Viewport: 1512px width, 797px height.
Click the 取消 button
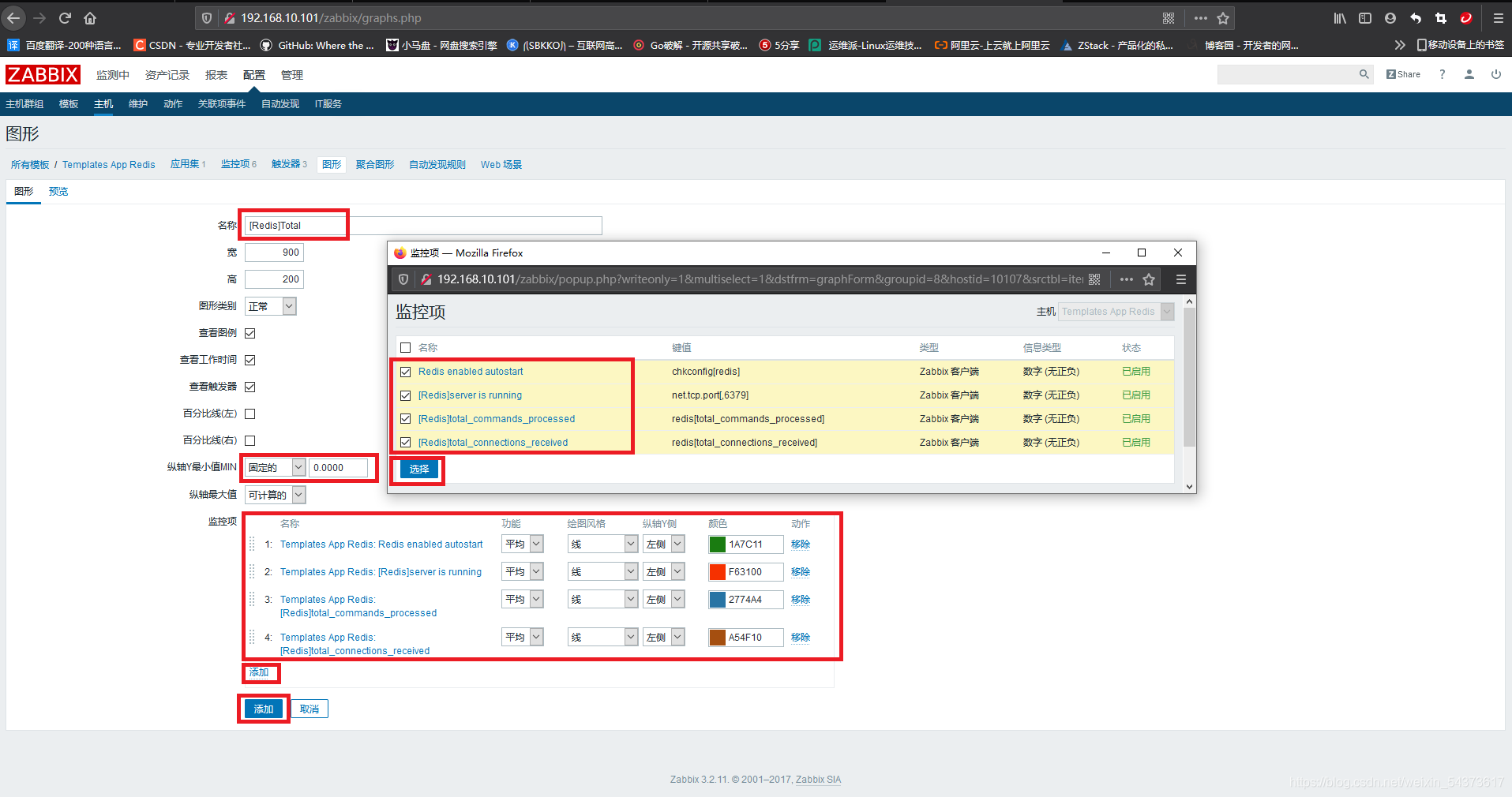coord(310,709)
